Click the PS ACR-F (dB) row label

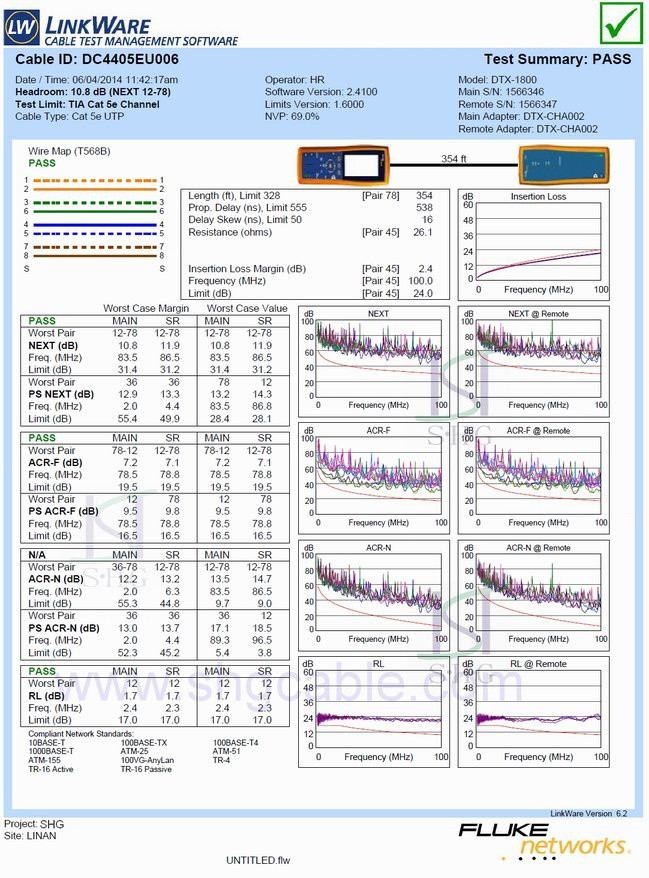[x=63, y=512]
